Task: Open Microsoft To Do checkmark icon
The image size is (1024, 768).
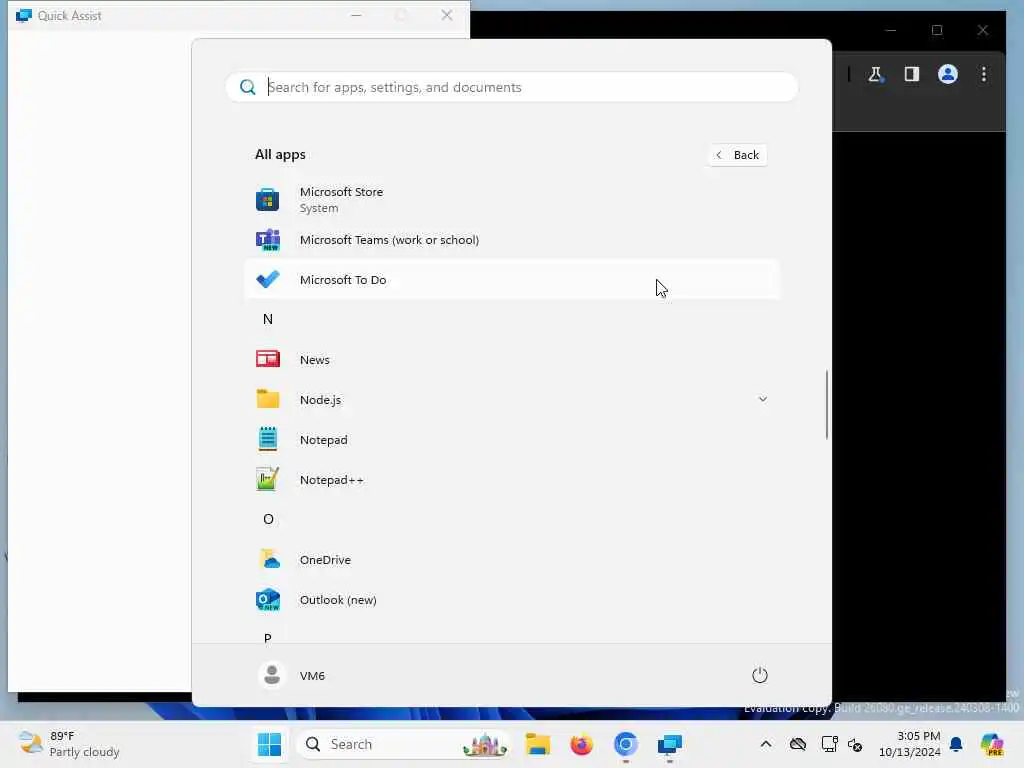Action: tap(268, 280)
